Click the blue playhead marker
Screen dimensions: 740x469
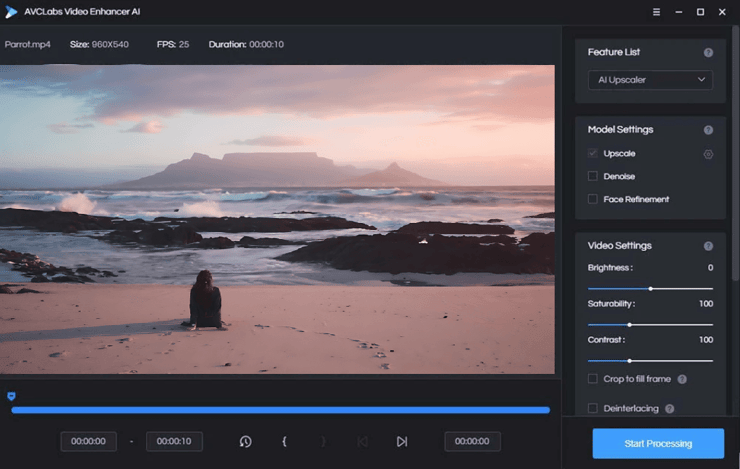coord(11,396)
